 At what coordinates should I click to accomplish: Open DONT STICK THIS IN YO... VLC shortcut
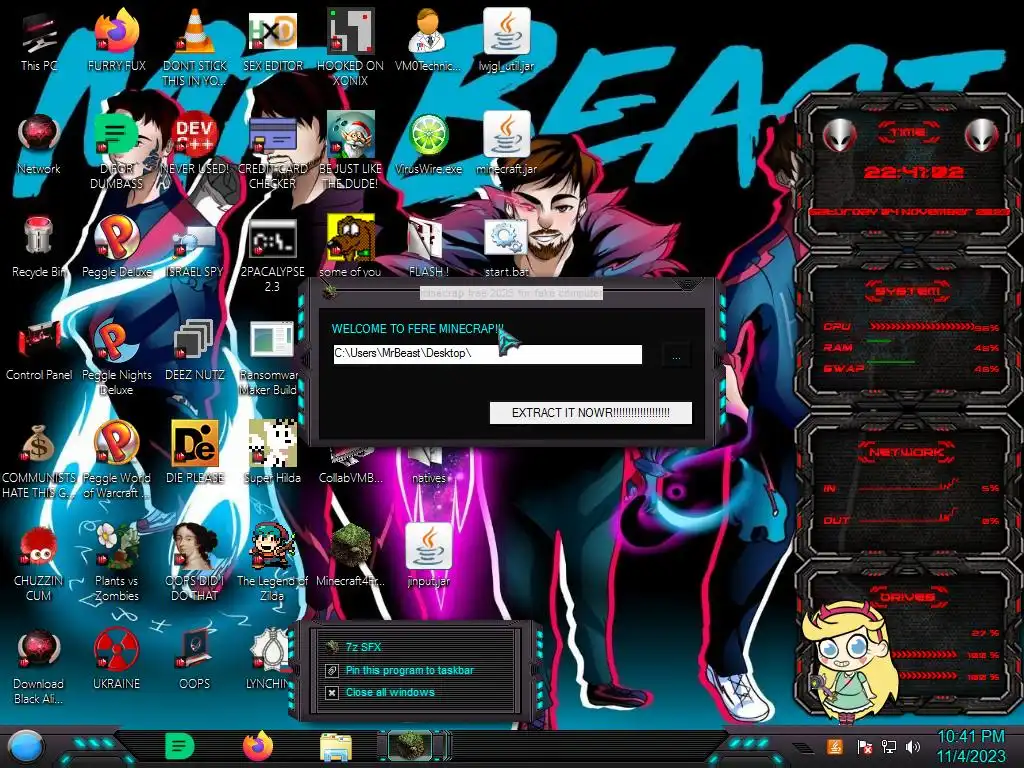click(195, 47)
